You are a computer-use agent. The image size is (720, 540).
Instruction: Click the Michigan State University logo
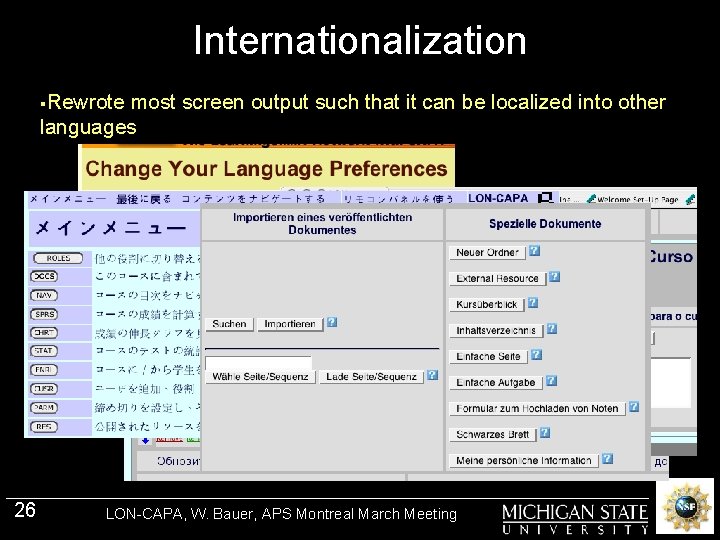(x=575, y=519)
